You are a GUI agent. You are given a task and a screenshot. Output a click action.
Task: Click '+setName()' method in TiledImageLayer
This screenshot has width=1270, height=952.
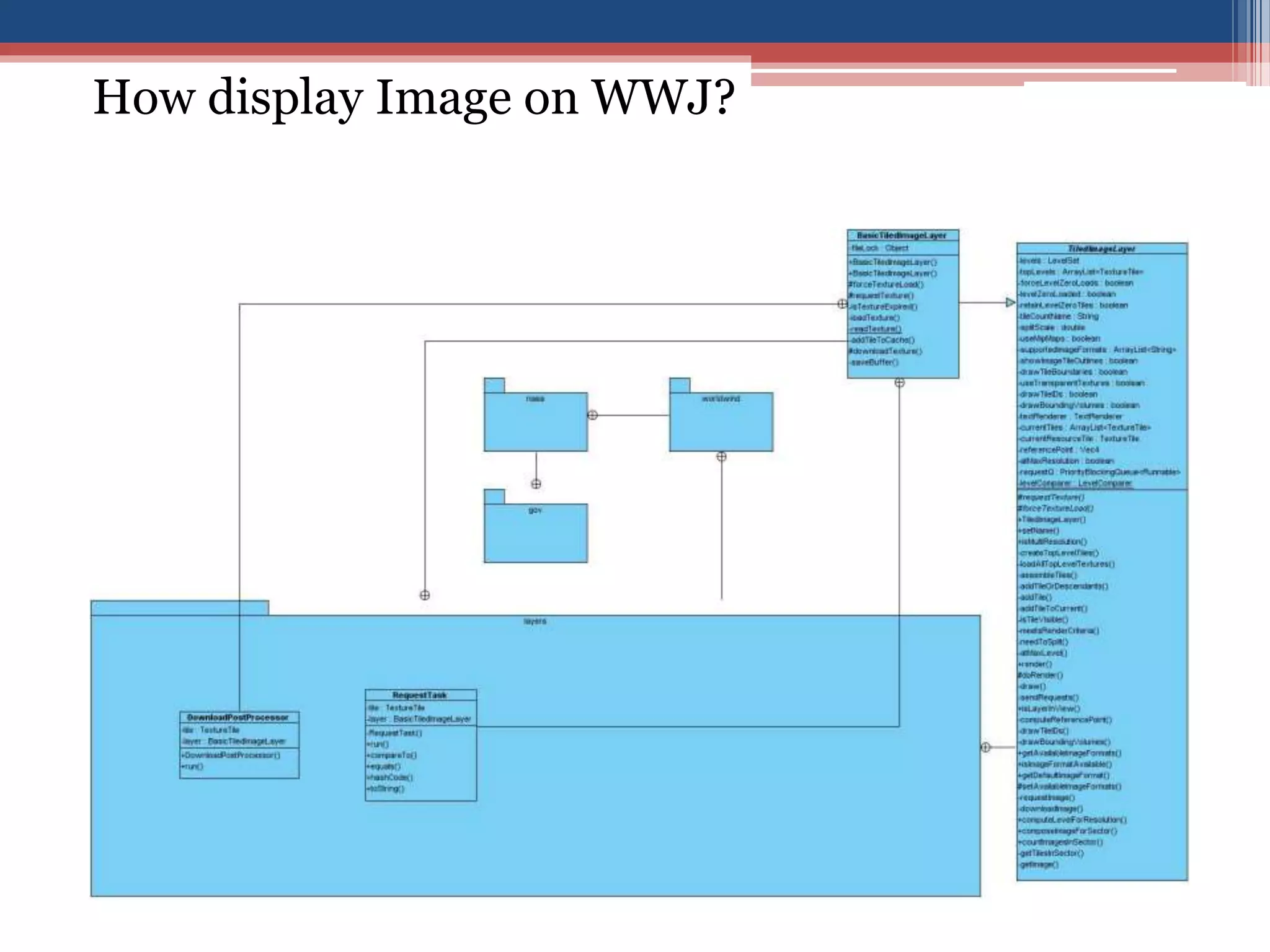[1039, 531]
